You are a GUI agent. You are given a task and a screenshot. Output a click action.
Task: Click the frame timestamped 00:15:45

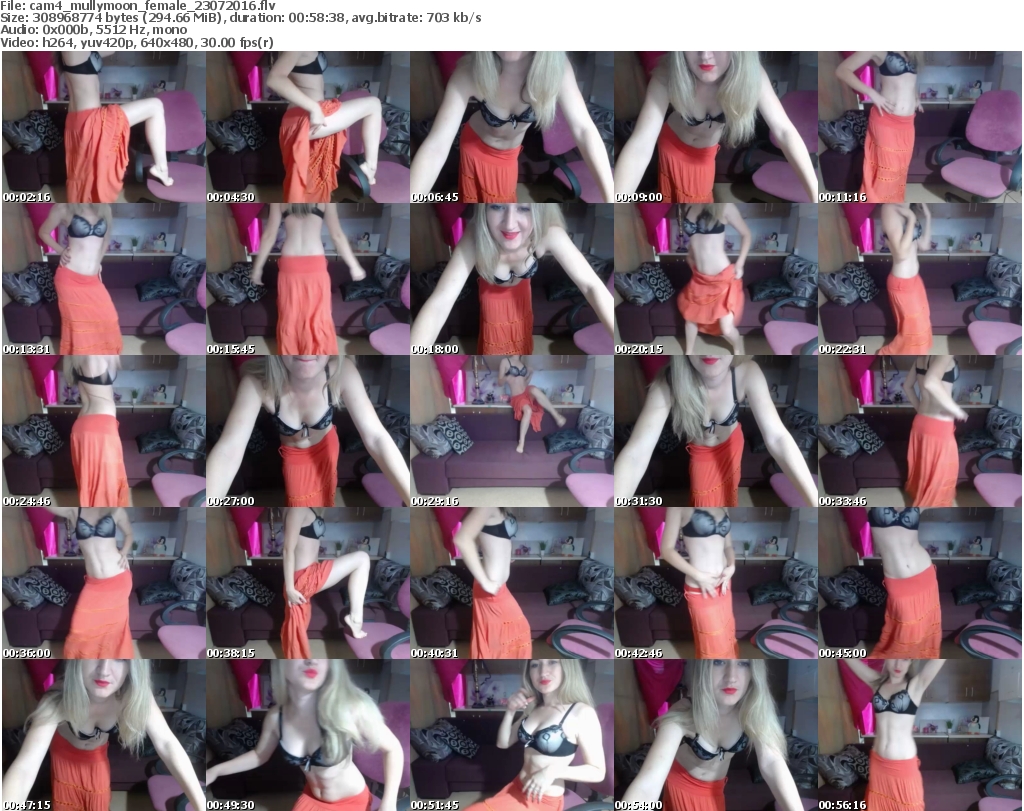click(308, 279)
